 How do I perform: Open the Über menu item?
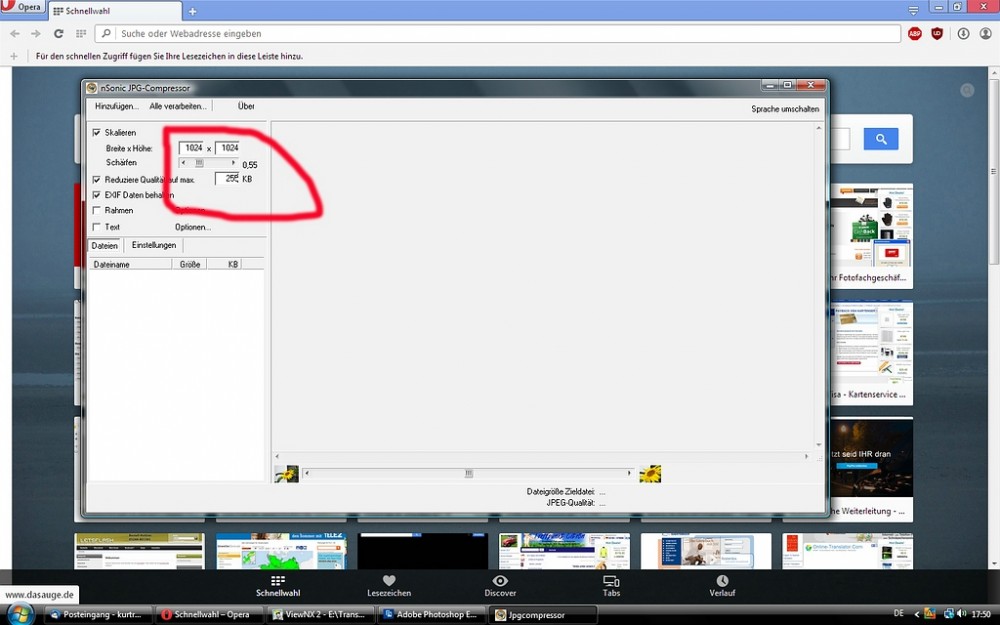[x=246, y=107]
